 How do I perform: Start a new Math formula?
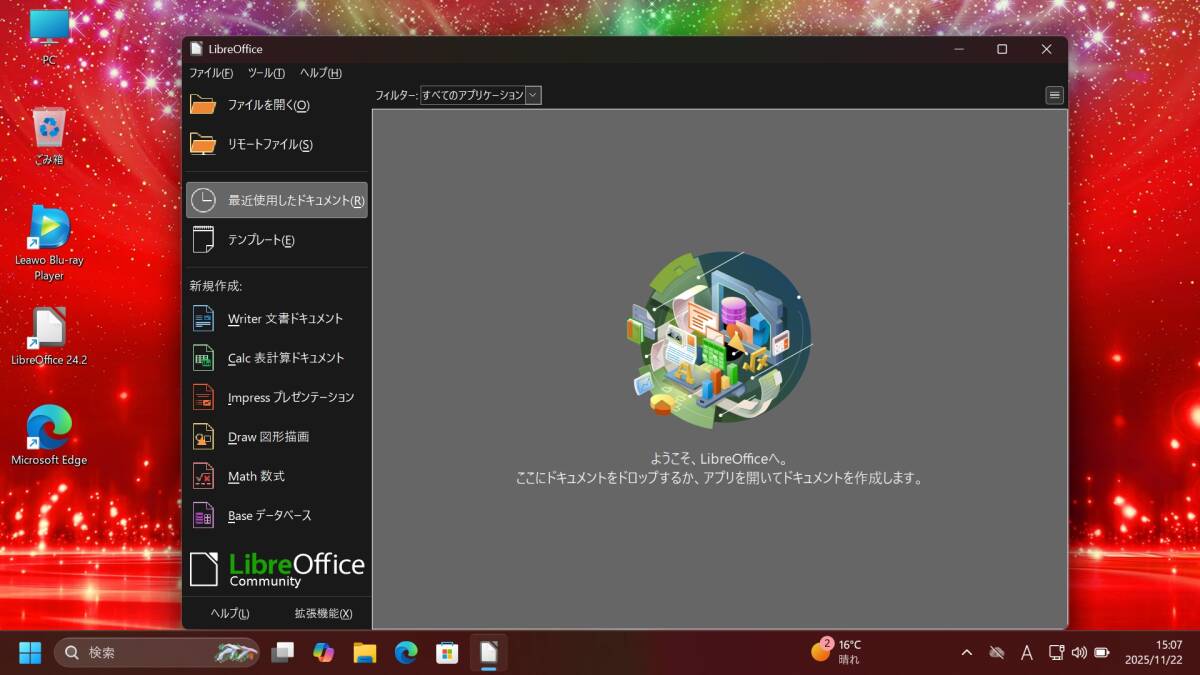[x=256, y=476]
